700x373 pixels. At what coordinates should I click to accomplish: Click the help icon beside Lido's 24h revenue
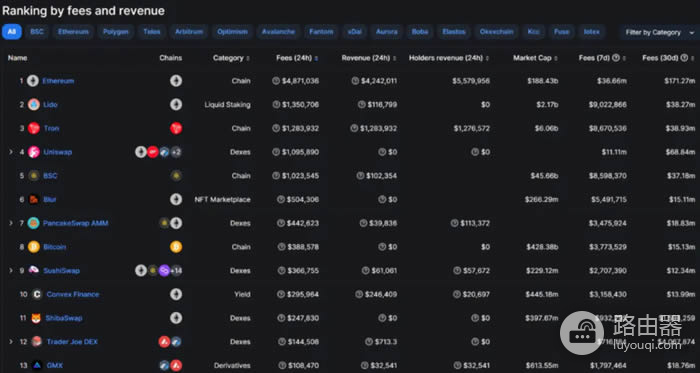pos(362,104)
